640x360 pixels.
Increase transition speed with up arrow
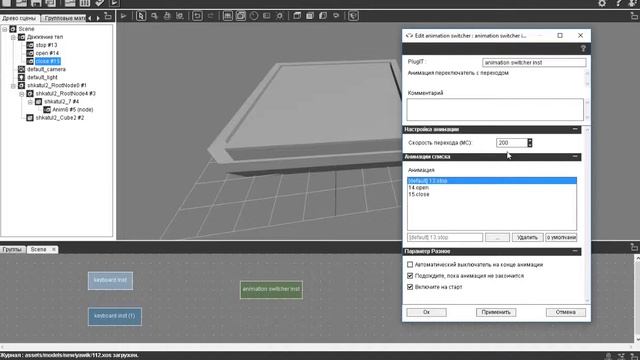530,140
